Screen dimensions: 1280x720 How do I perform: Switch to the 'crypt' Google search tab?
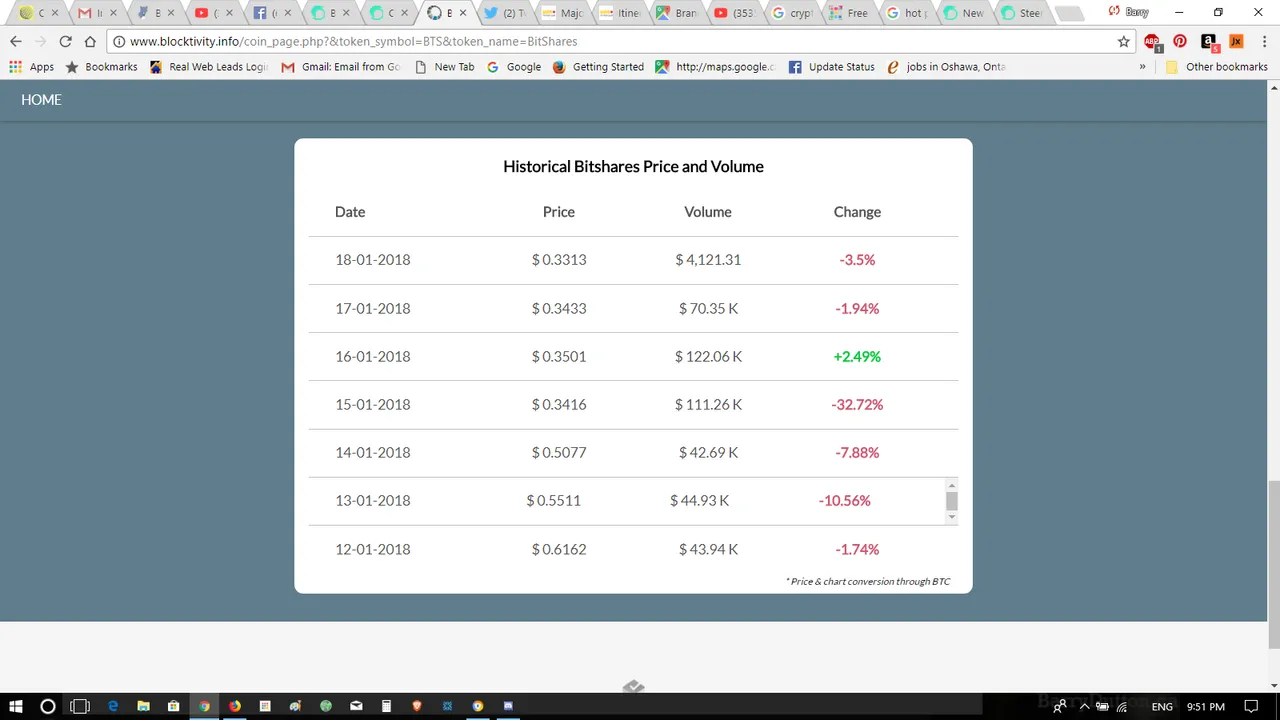click(793, 13)
